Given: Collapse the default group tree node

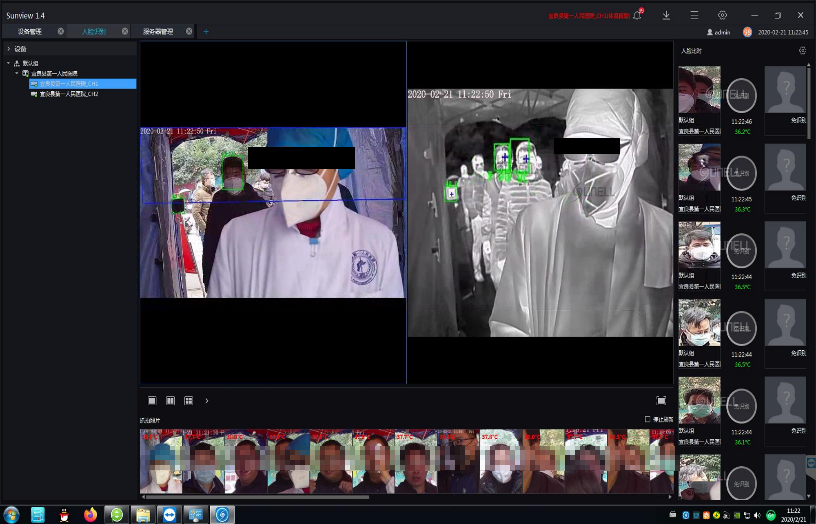Looking at the screenshot, I should coord(9,63).
